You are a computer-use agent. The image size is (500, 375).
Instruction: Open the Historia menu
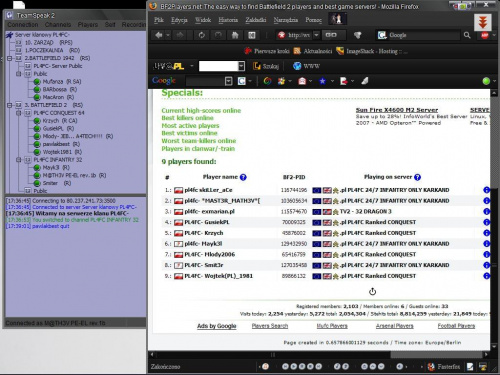[228, 20]
